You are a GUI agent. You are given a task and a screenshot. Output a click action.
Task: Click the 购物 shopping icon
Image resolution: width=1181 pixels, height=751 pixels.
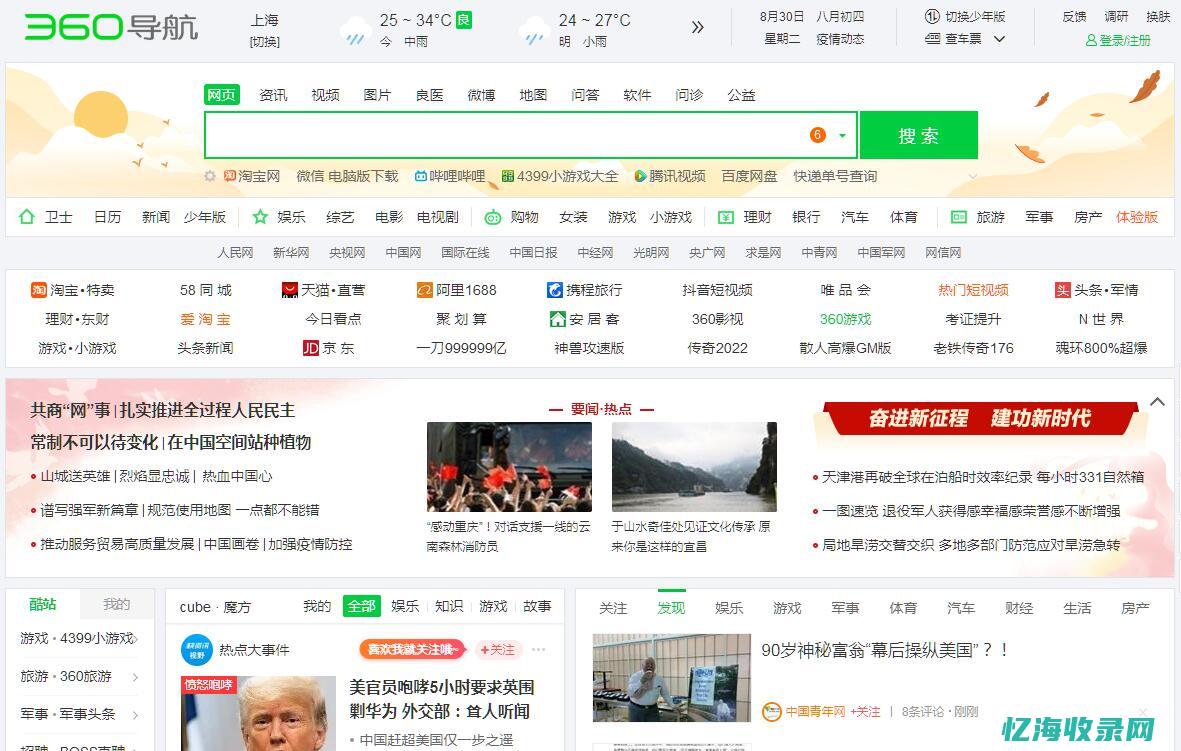click(x=491, y=217)
